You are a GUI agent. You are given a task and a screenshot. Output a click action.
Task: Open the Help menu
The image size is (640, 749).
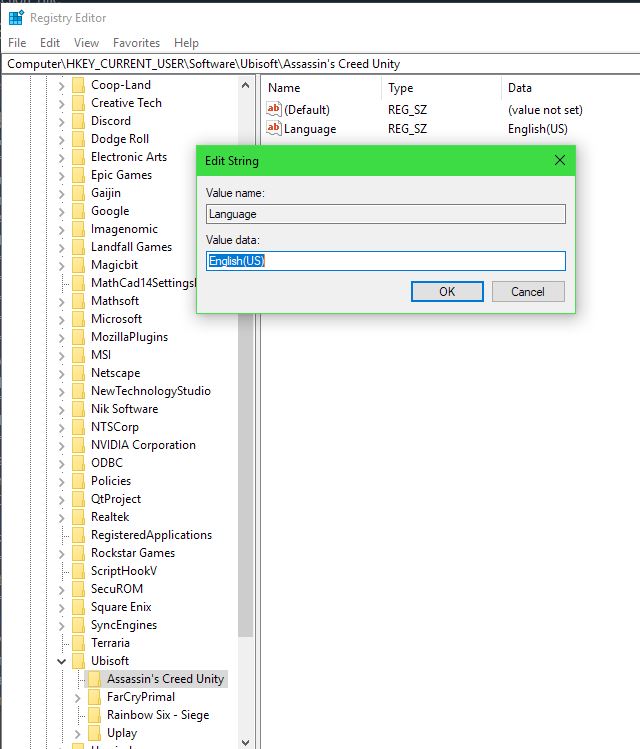[186, 43]
